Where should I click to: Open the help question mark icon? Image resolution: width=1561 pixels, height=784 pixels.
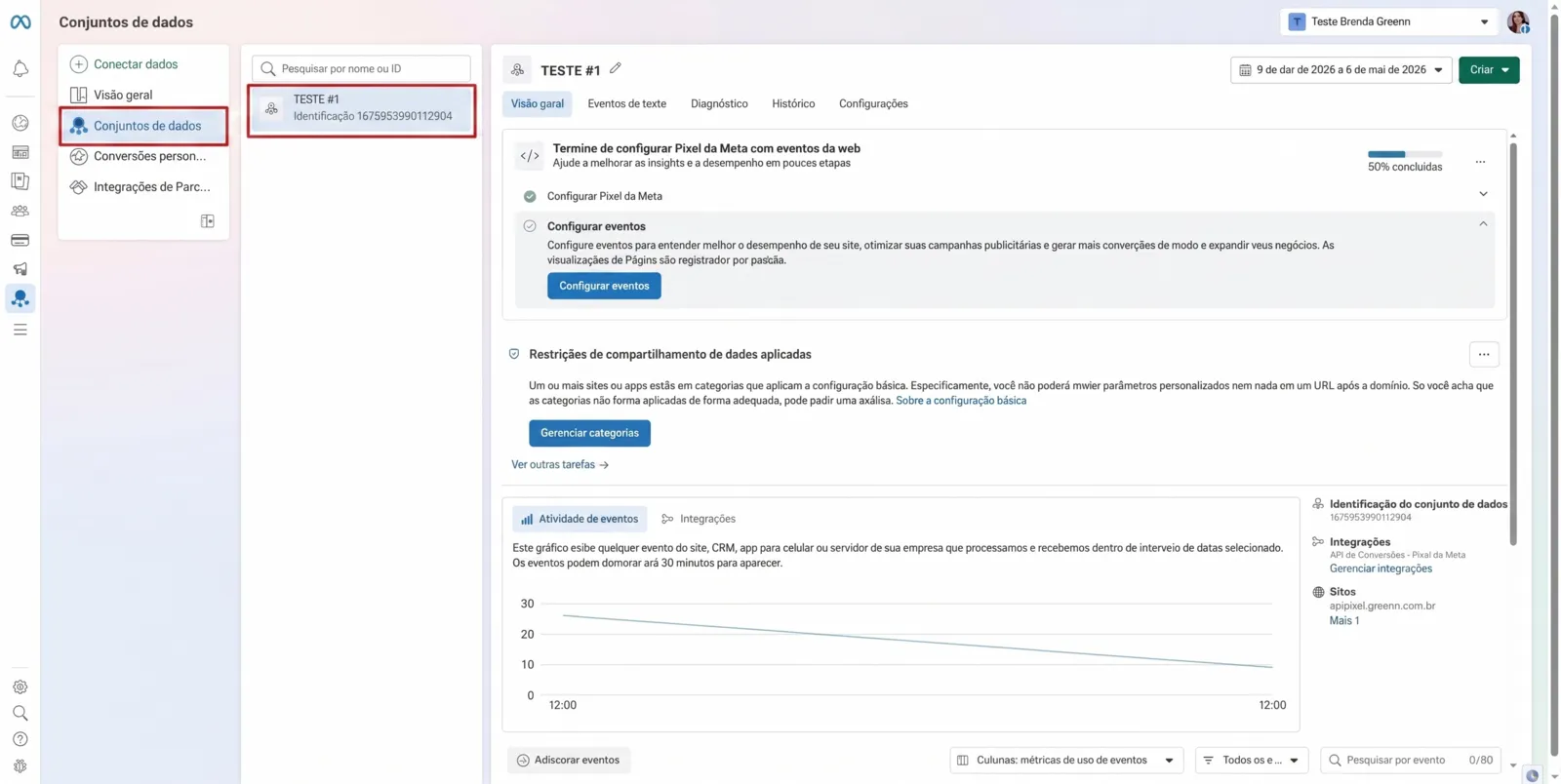coord(20,739)
